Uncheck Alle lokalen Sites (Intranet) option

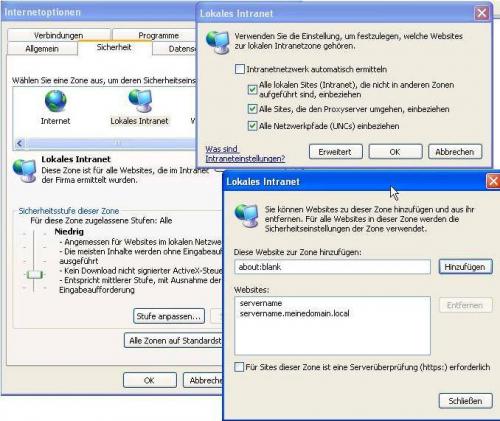252,89
